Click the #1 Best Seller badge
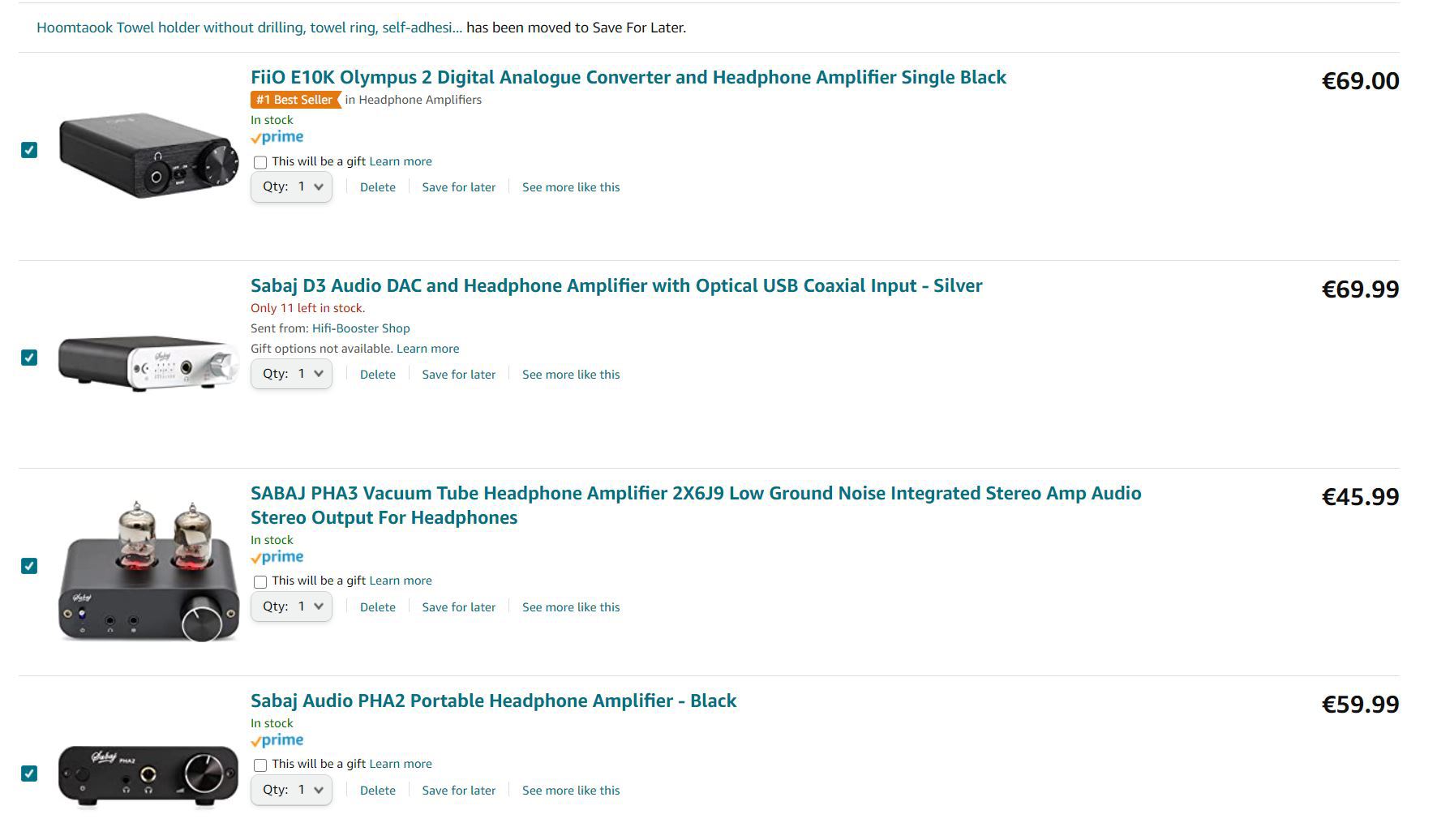This screenshot has height=840, width=1437. pos(294,100)
